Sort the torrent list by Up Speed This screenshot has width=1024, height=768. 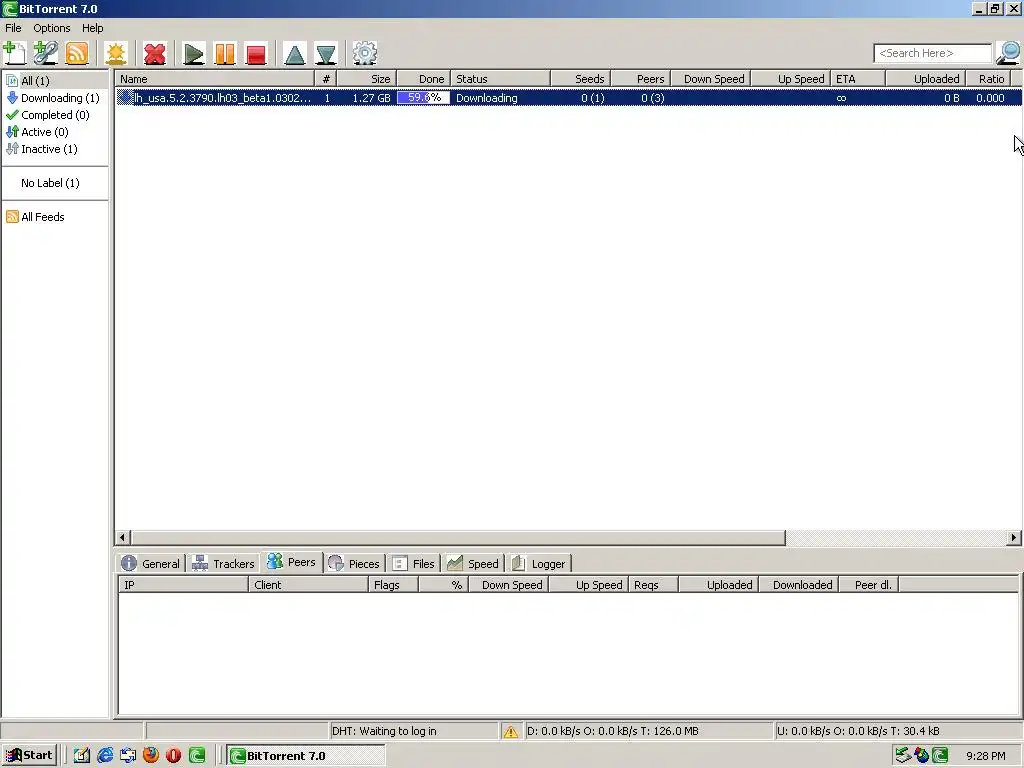pyautogui.click(x=790, y=79)
